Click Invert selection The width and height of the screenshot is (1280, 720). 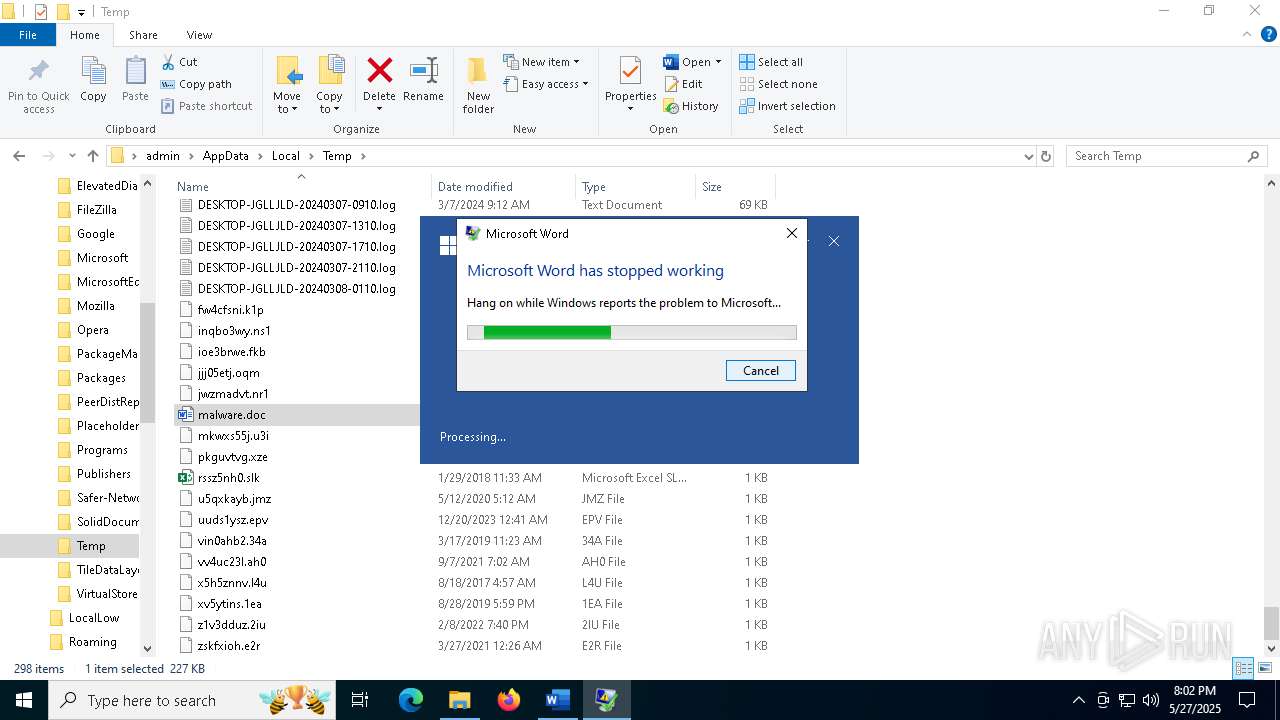coord(787,106)
